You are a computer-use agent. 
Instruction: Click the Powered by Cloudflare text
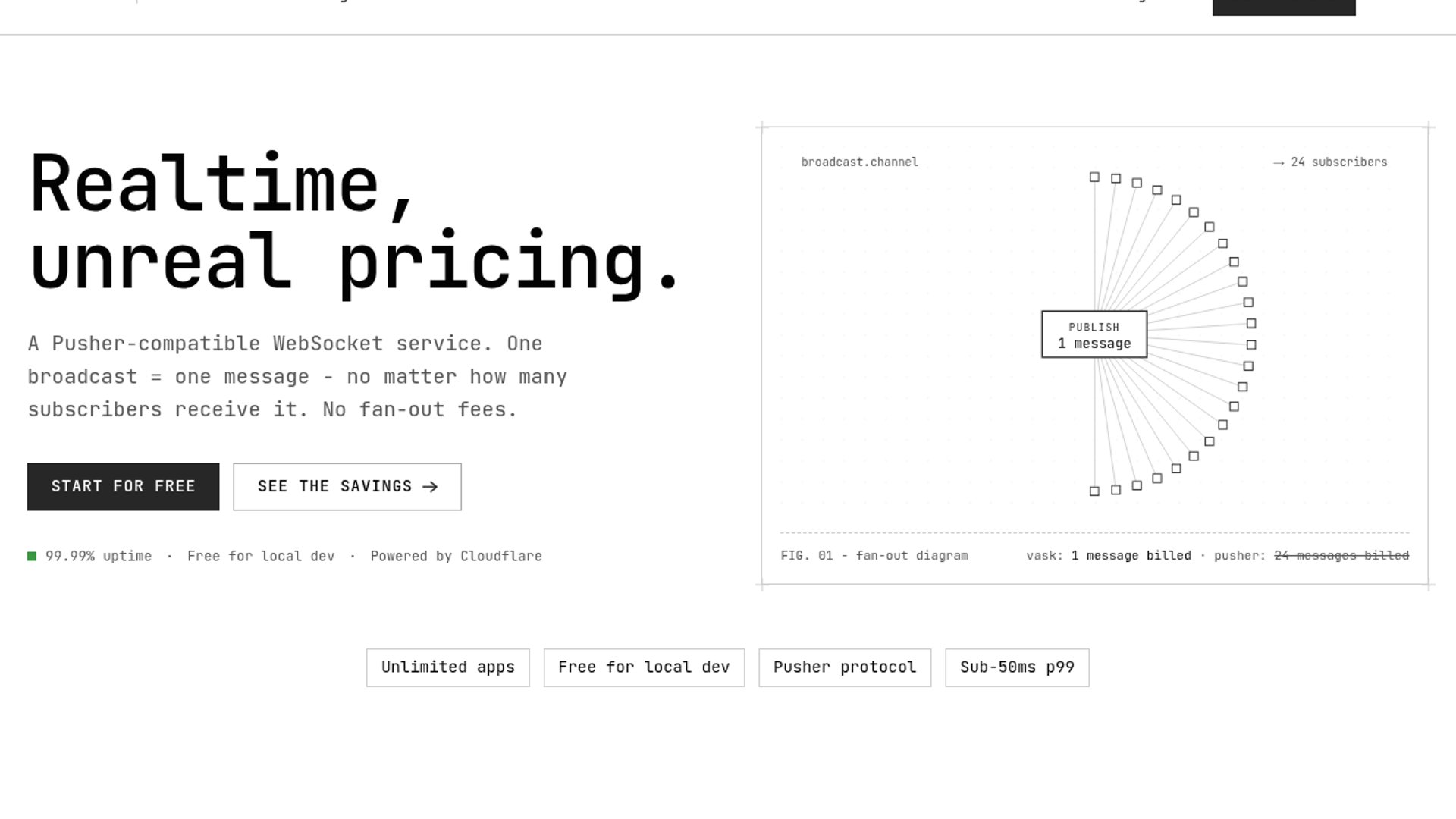(456, 556)
